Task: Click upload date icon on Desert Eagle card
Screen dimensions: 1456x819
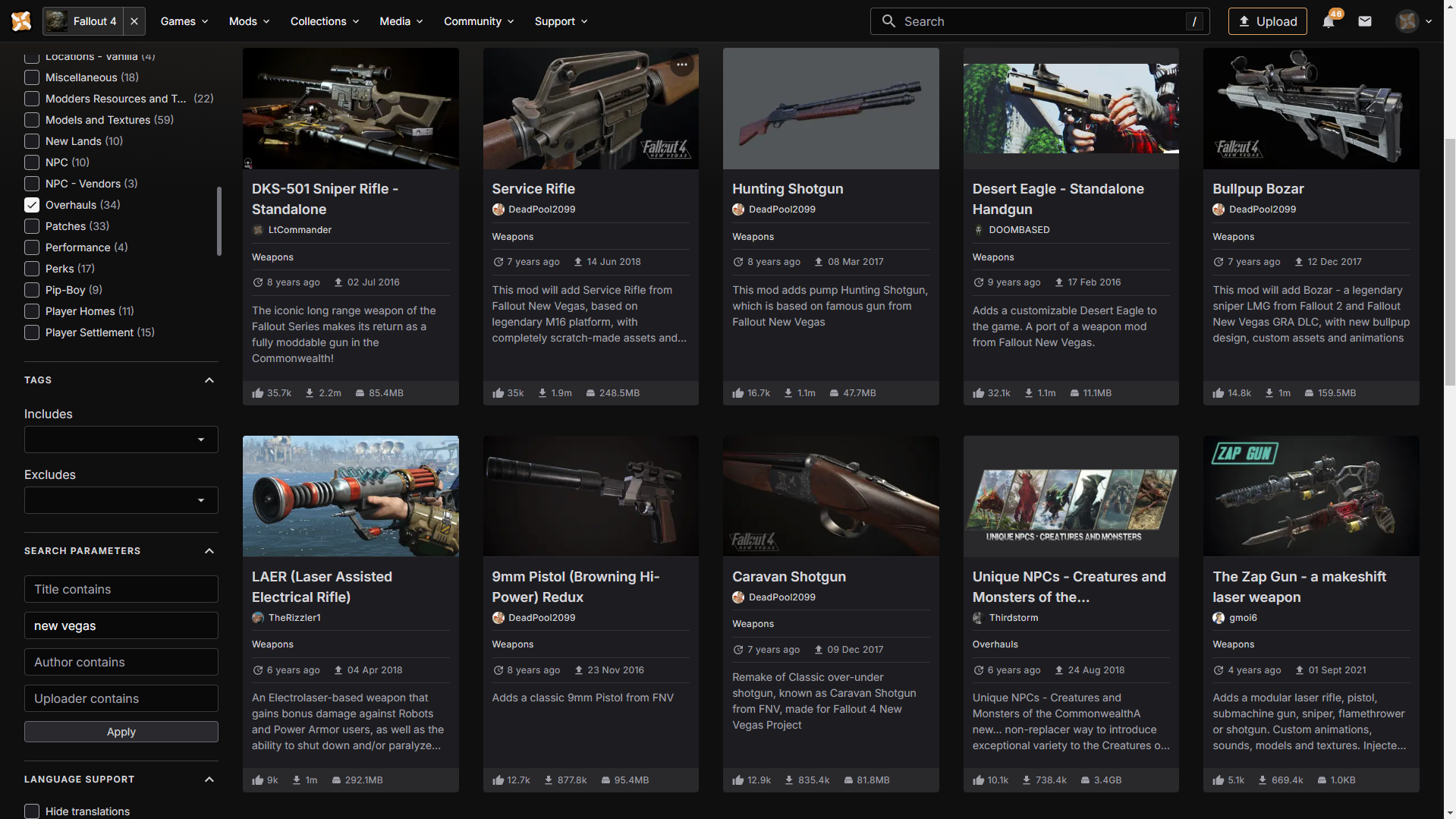Action: click(1059, 282)
